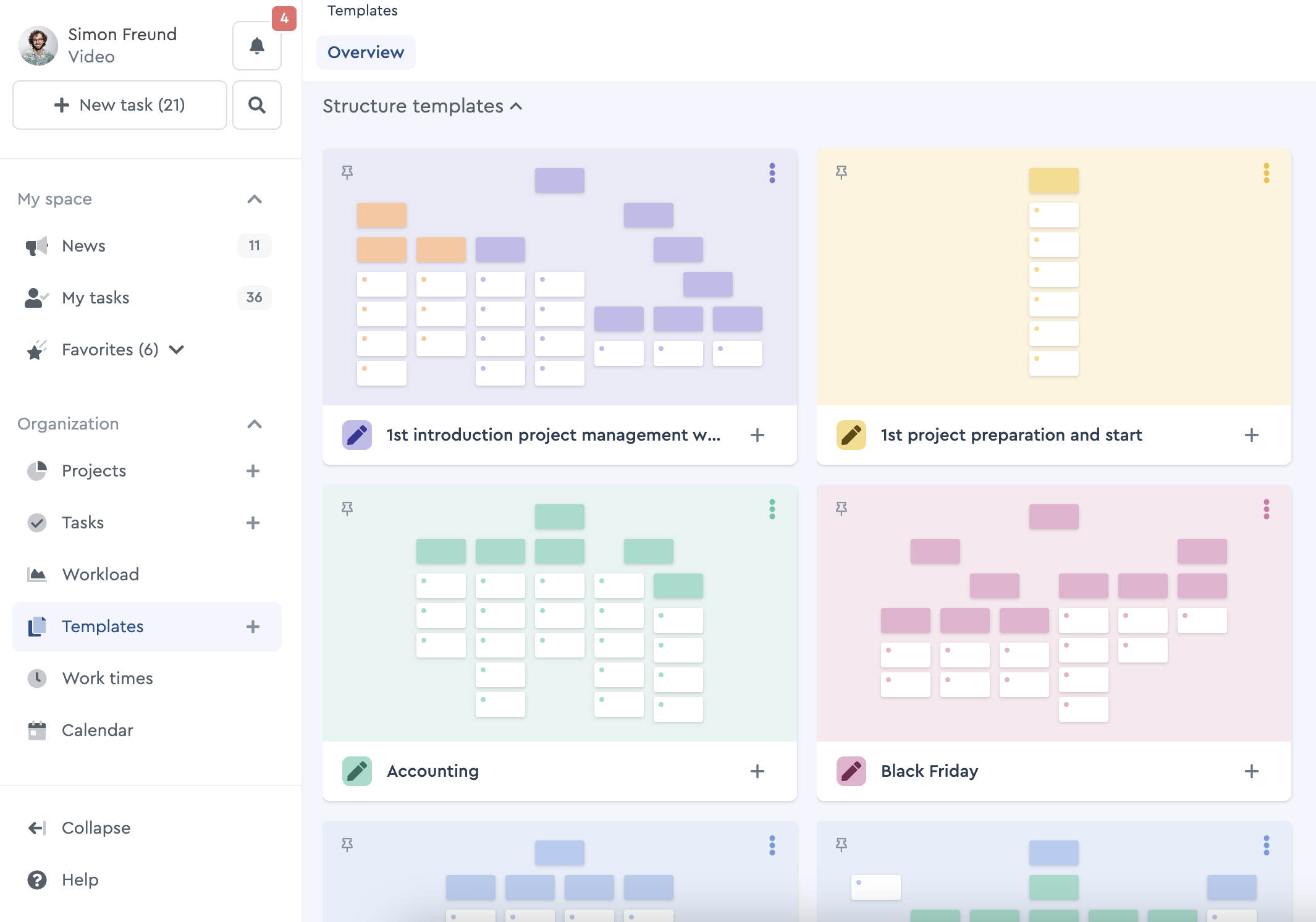Click the Calendar icon in sidebar
The height and width of the screenshot is (922, 1316).
37,730
